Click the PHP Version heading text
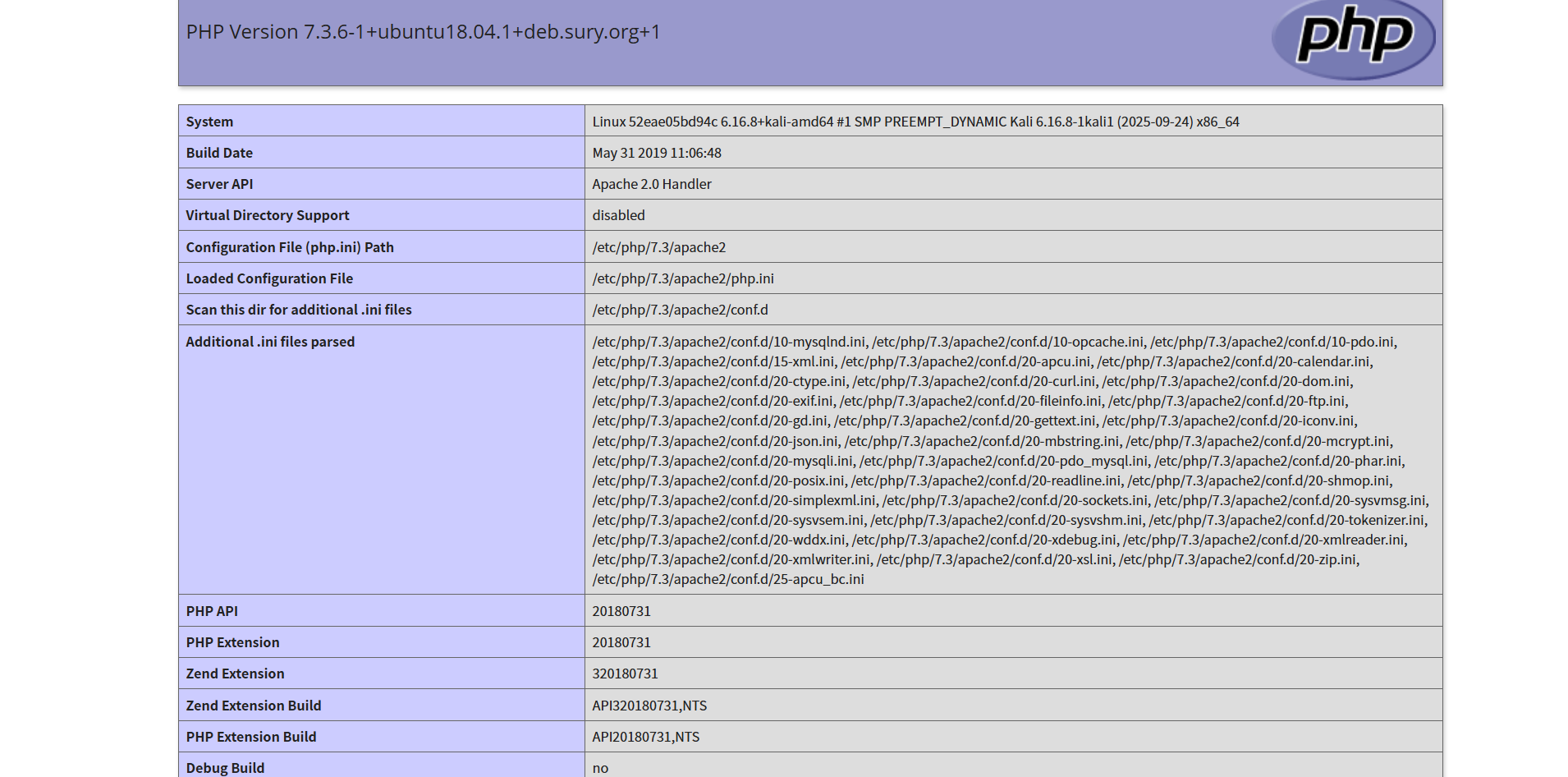The width and height of the screenshot is (1568, 777). tap(423, 32)
